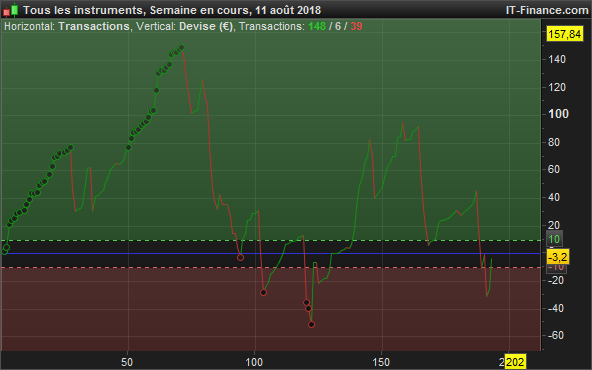This screenshot has height=370, width=592.
Task: Click the green 10 threshold label
Action: coord(554,239)
